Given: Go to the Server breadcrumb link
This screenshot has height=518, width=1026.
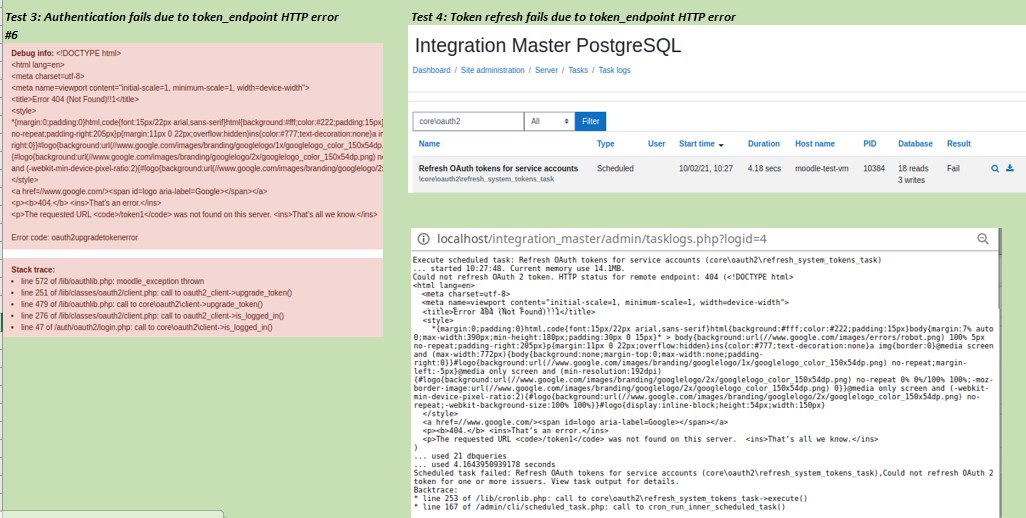Looking at the screenshot, I should pos(546,70).
